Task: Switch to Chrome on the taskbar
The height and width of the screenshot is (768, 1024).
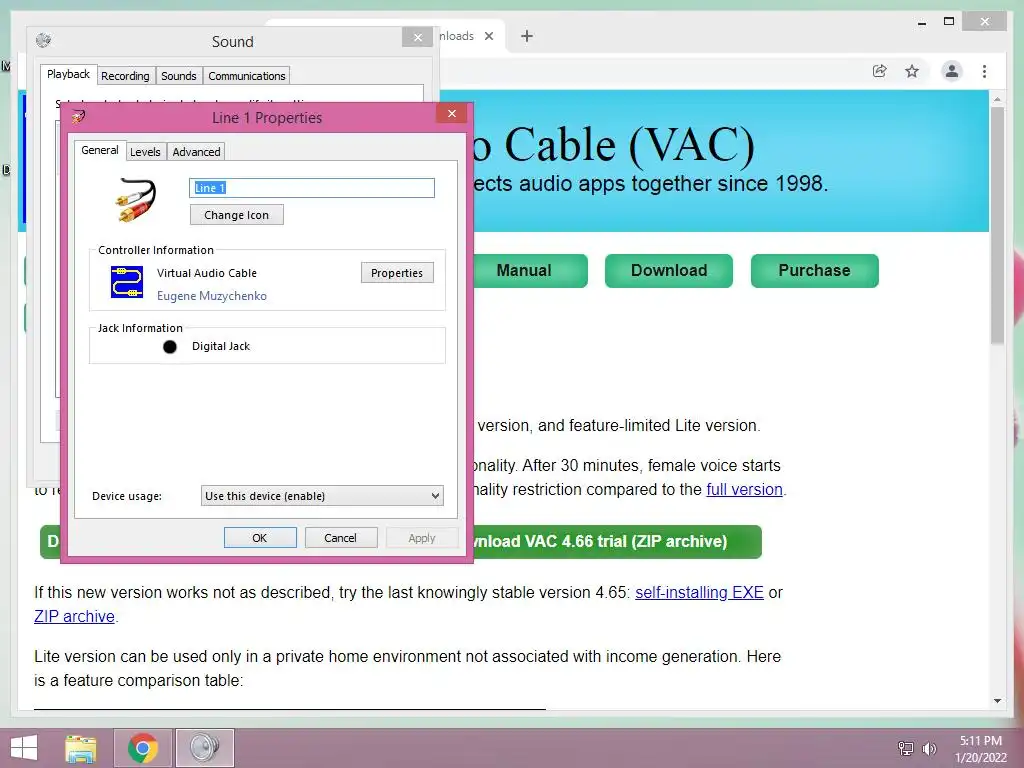Action: pos(143,748)
